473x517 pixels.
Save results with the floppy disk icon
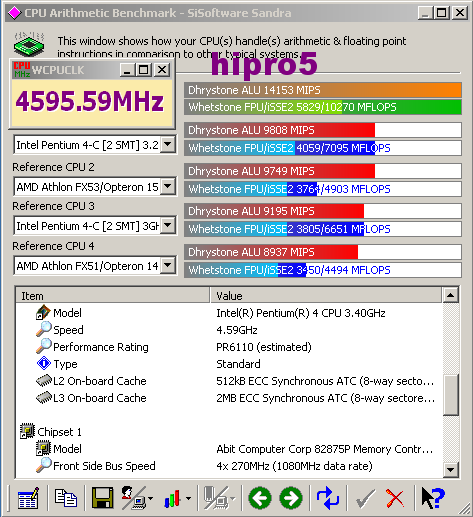coord(102,498)
